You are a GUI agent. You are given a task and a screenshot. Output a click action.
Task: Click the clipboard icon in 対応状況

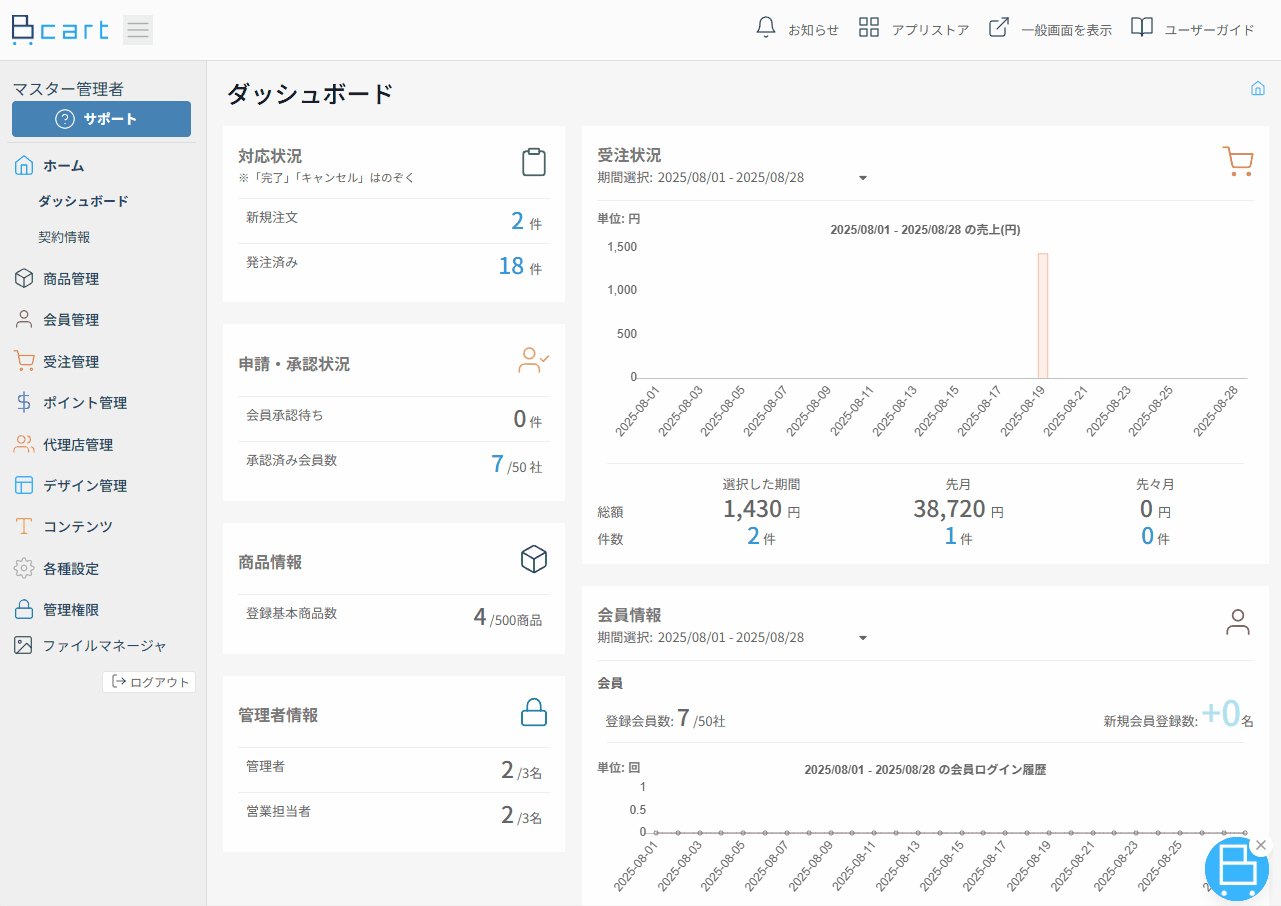[x=534, y=162]
